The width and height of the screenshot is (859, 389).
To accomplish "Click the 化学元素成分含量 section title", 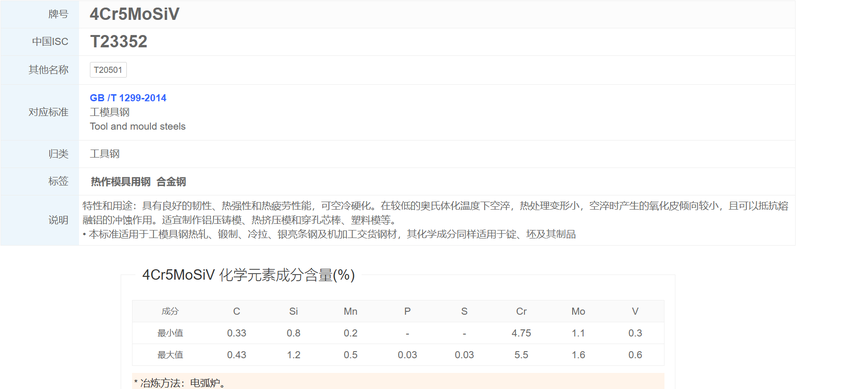I will coord(249,275).
